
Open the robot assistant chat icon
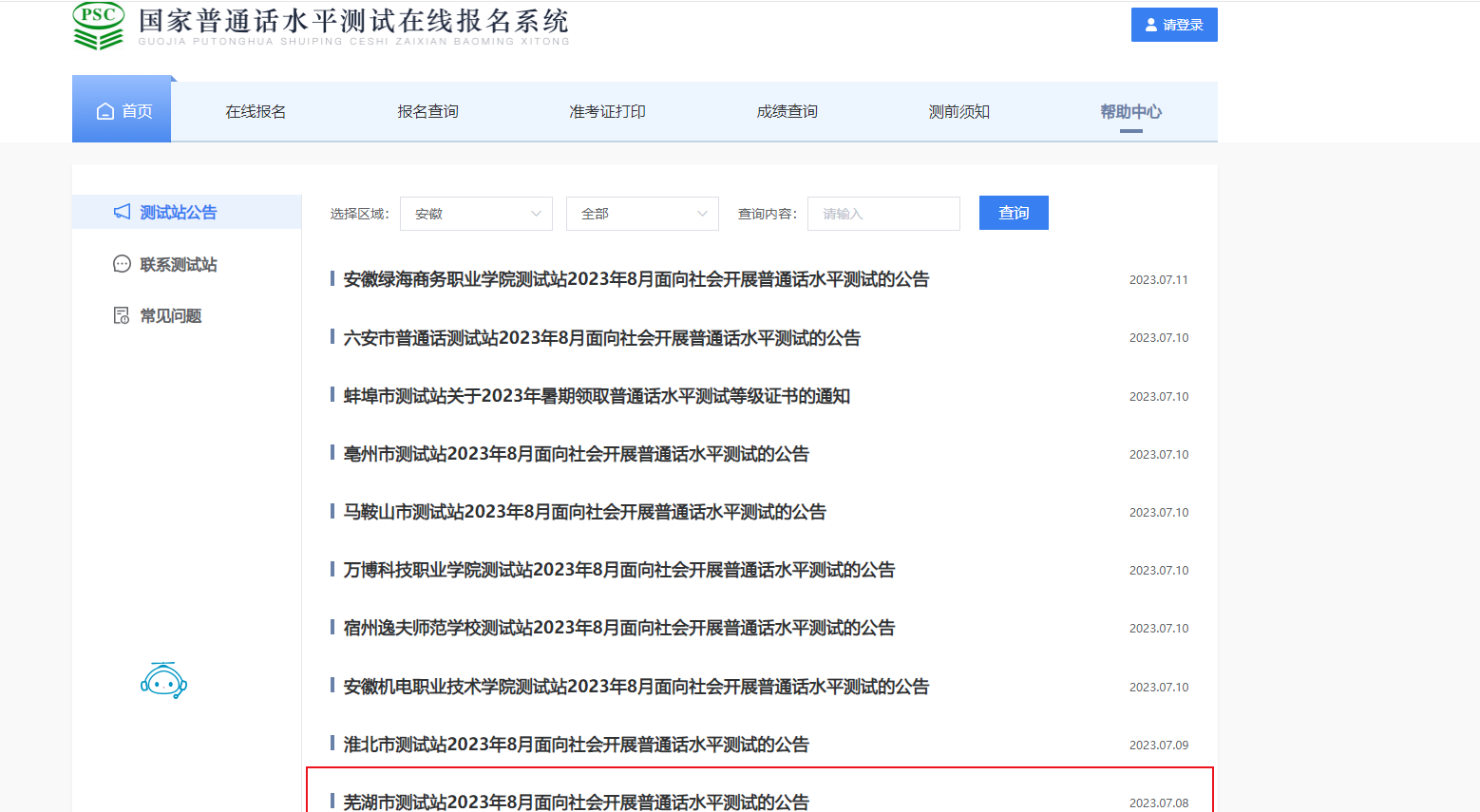[x=163, y=681]
